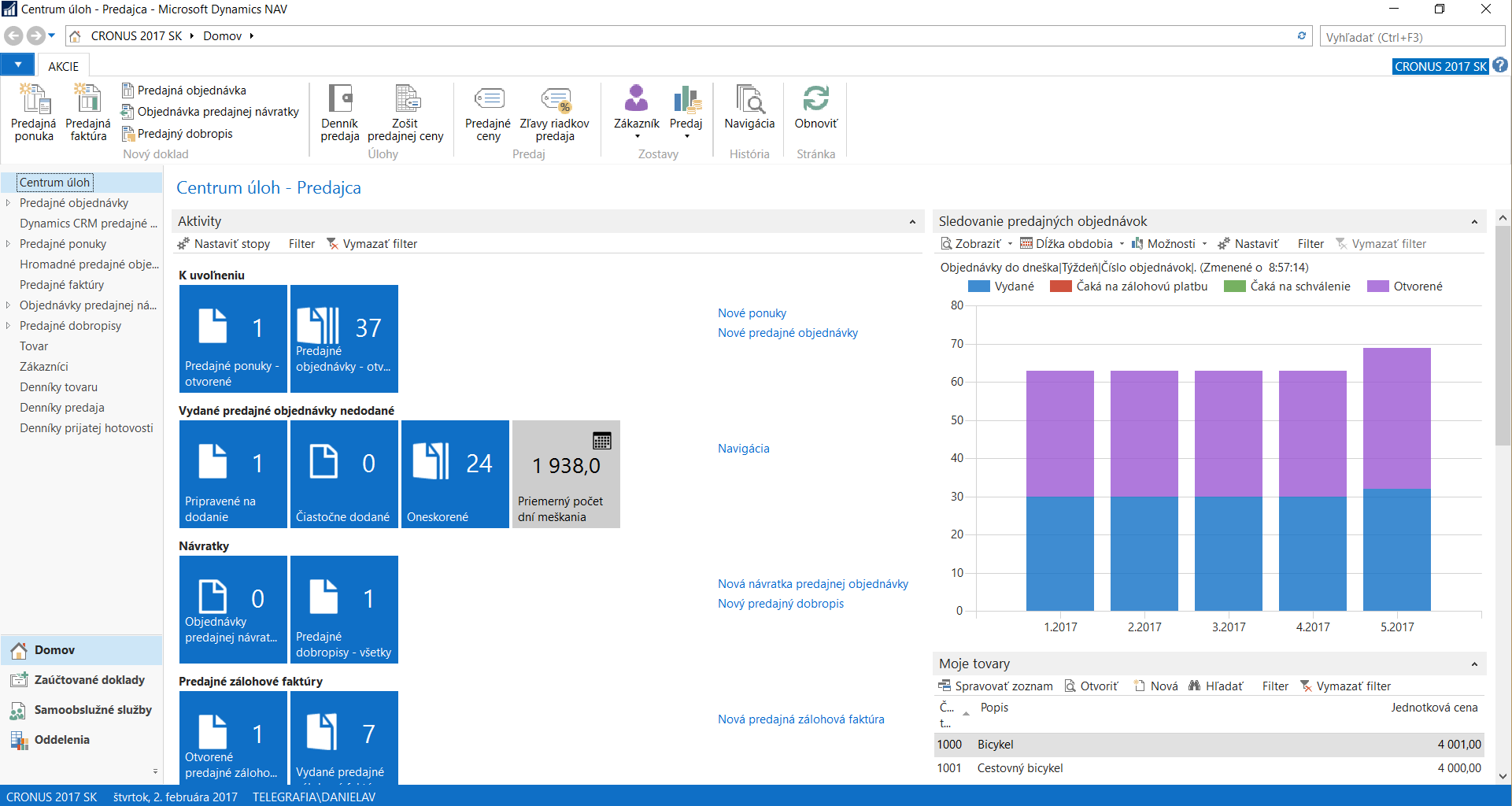This screenshot has height=806, width=1512.
Task: Create a new Predajná ponuka from ribbon
Action: pyautogui.click(x=34, y=113)
